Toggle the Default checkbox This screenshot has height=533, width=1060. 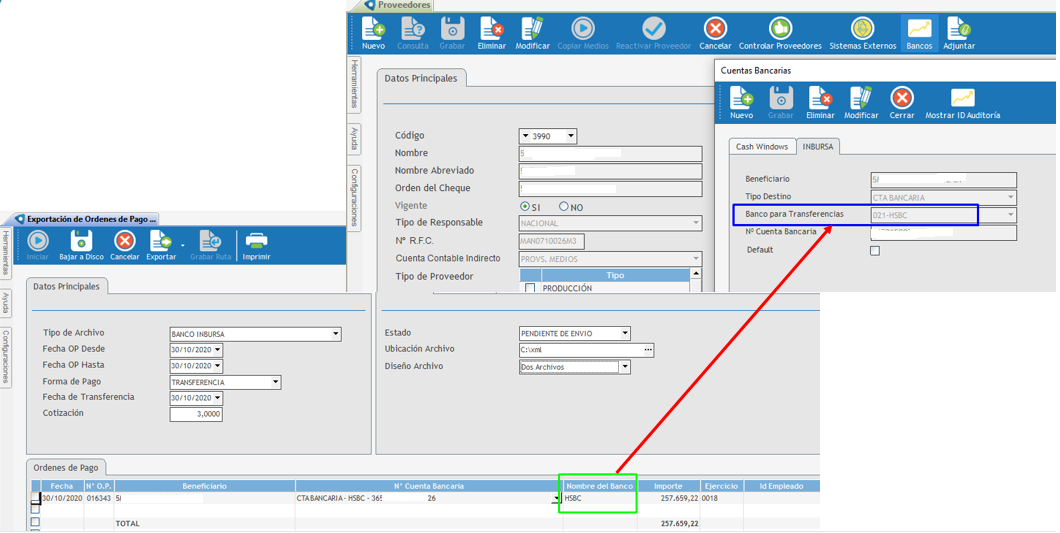click(x=875, y=251)
